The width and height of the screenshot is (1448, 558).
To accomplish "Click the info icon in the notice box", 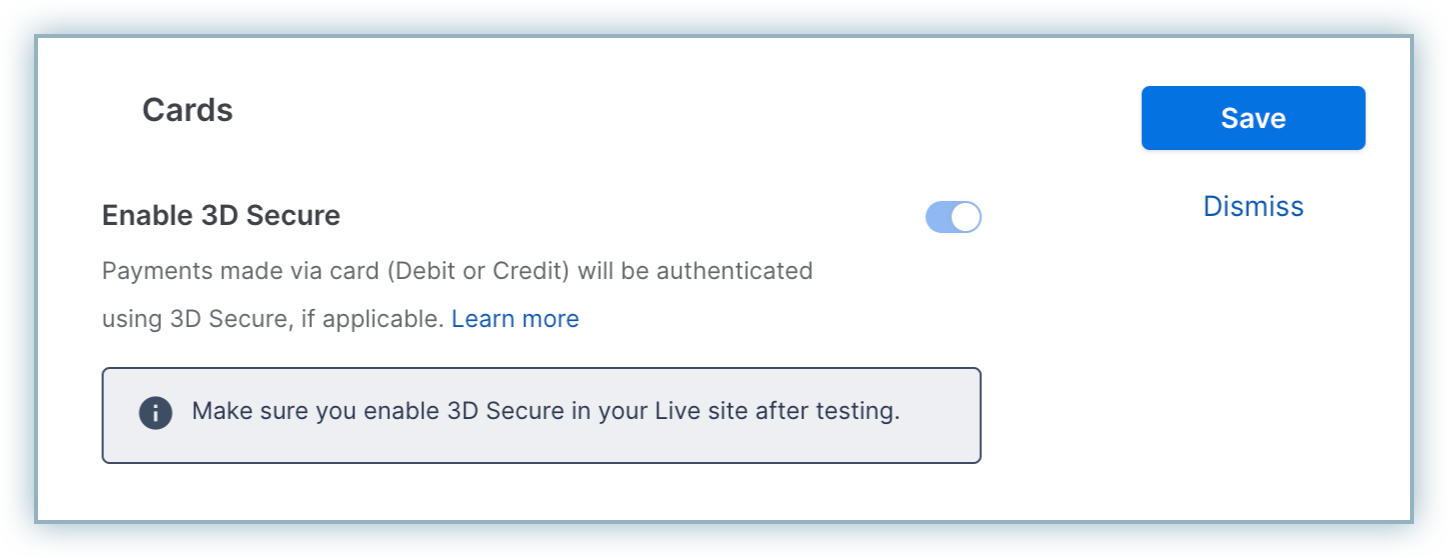I will [155, 413].
